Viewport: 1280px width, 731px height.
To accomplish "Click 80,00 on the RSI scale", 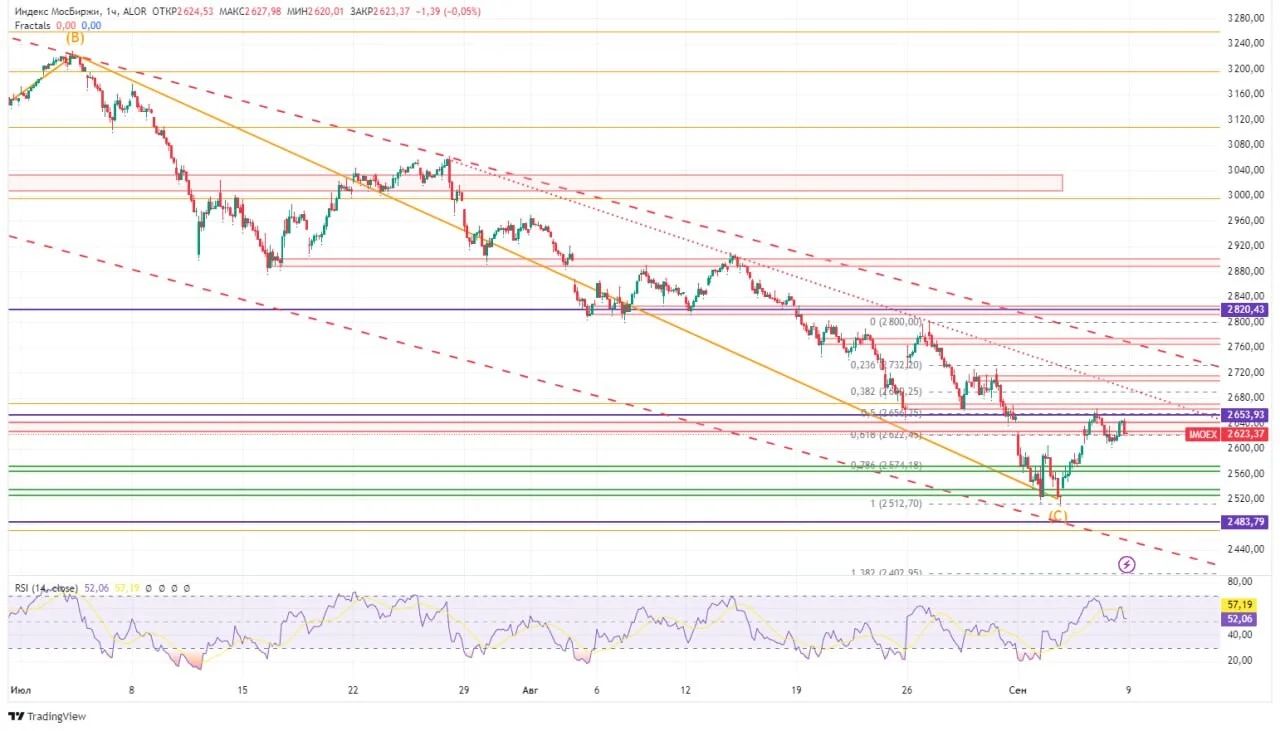I will click(x=1240, y=581).
